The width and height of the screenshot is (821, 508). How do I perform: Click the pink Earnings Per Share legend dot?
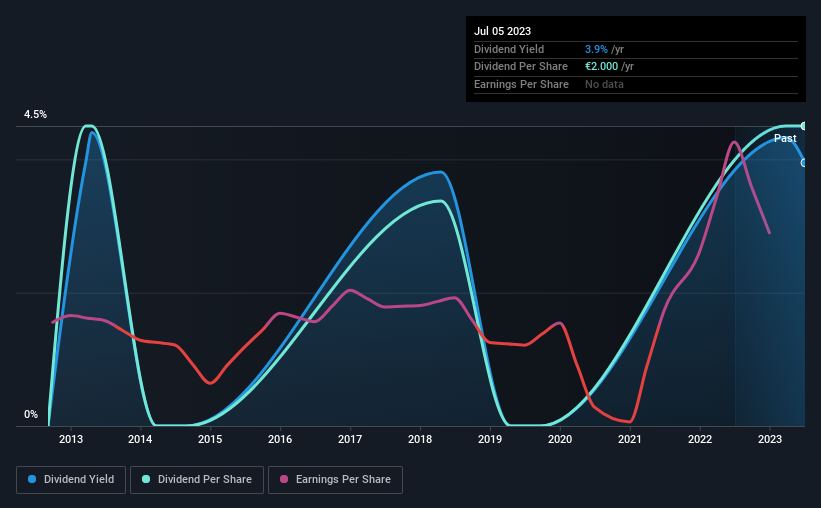point(284,479)
